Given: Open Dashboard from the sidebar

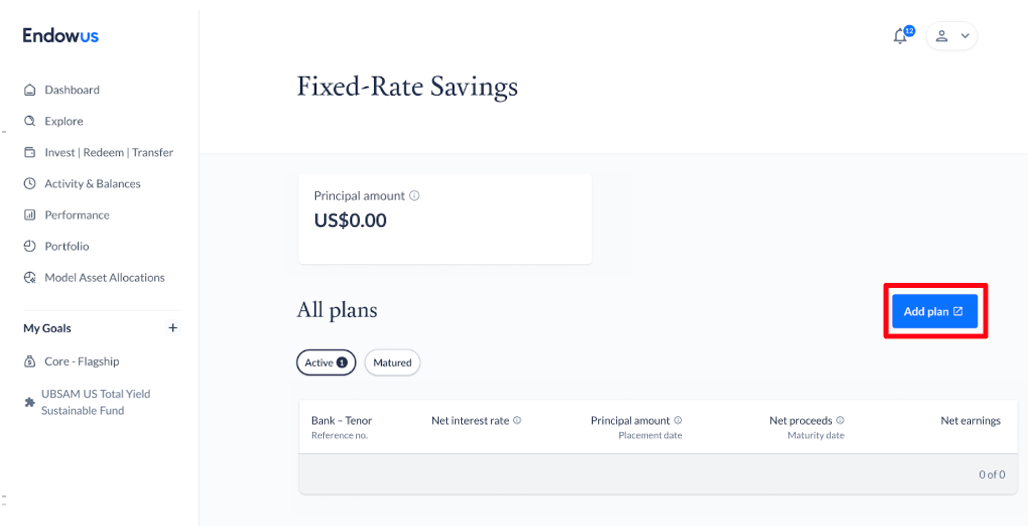Looking at the screenshot, I should (71, 90).
